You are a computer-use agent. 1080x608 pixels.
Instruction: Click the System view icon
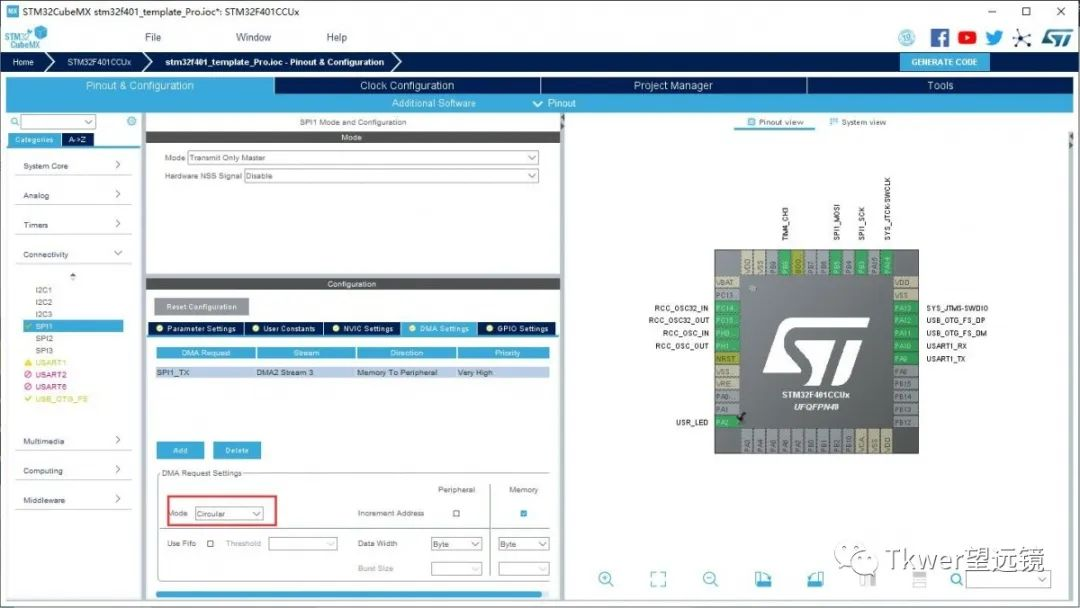click(833, 122)
